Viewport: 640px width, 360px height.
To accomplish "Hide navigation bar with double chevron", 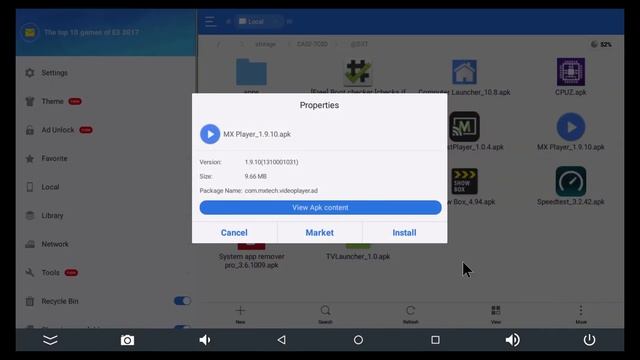I will click(x=50, y=340).
